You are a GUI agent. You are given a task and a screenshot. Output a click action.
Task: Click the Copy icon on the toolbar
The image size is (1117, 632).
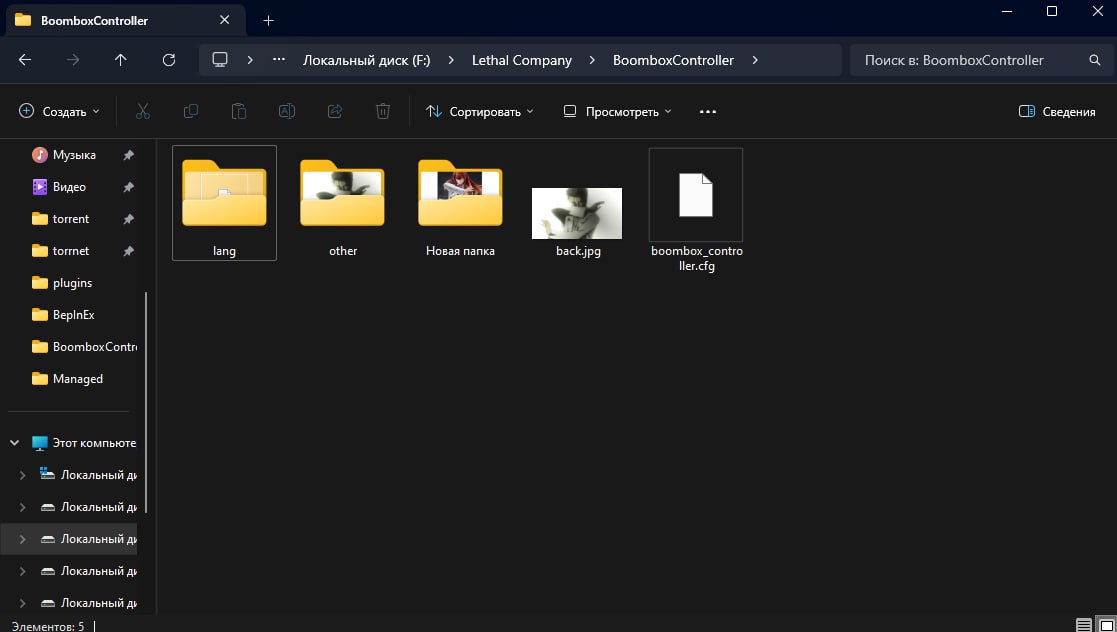pyautogui.click(x=190, y=111)
